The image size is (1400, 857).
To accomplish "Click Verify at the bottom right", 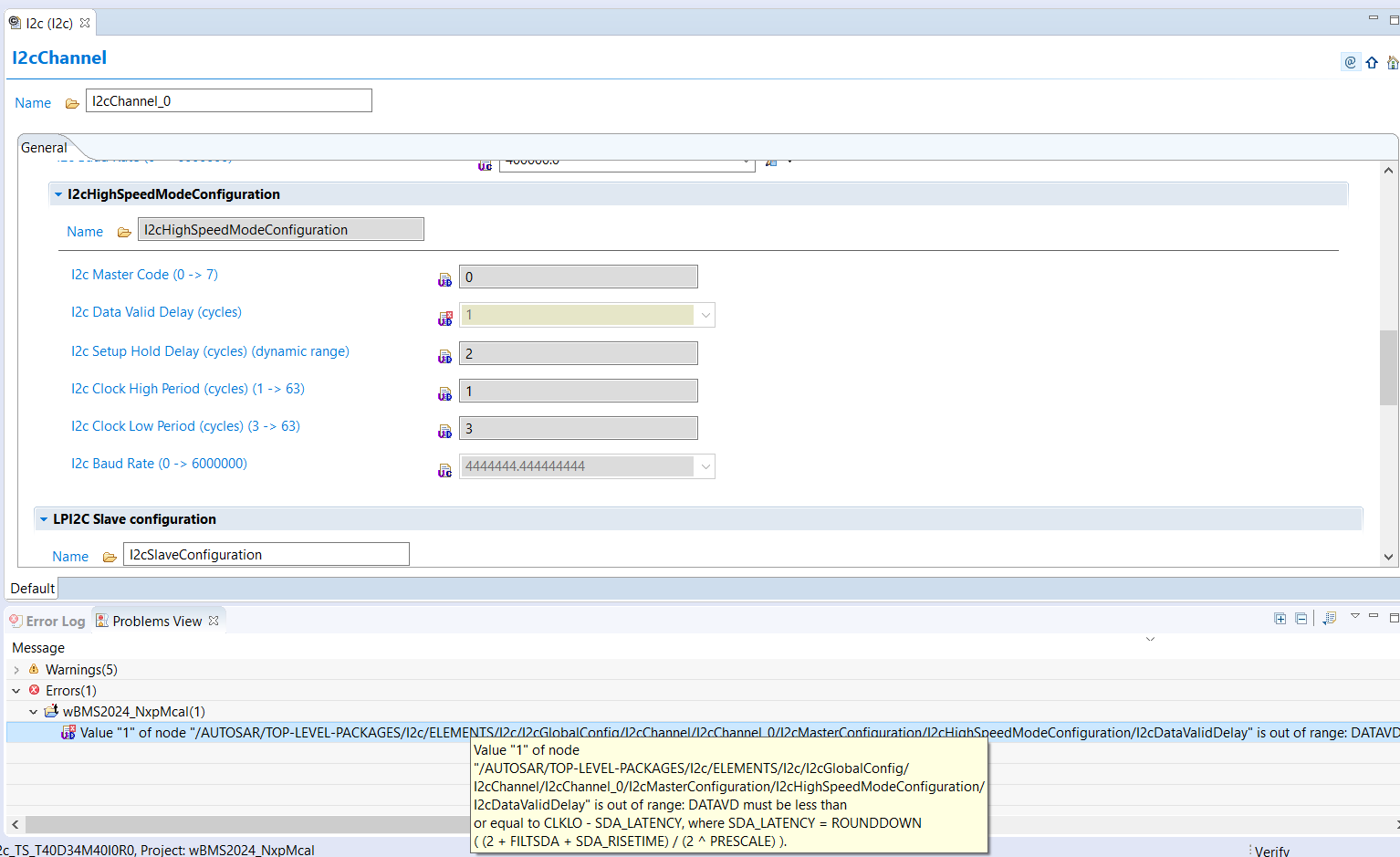I will [1270, 850].
